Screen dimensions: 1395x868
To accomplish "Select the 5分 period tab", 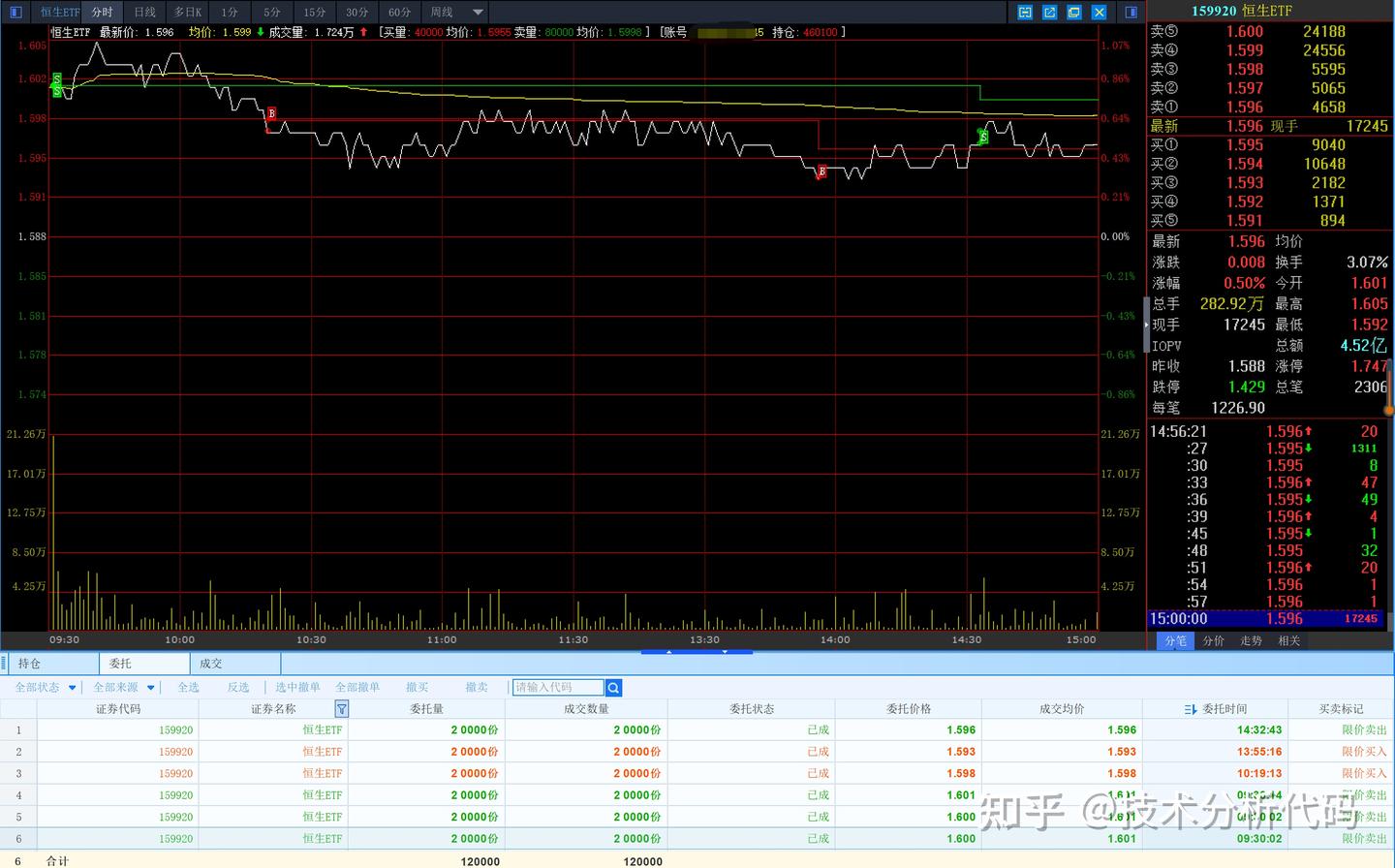I will pos(272,12).
